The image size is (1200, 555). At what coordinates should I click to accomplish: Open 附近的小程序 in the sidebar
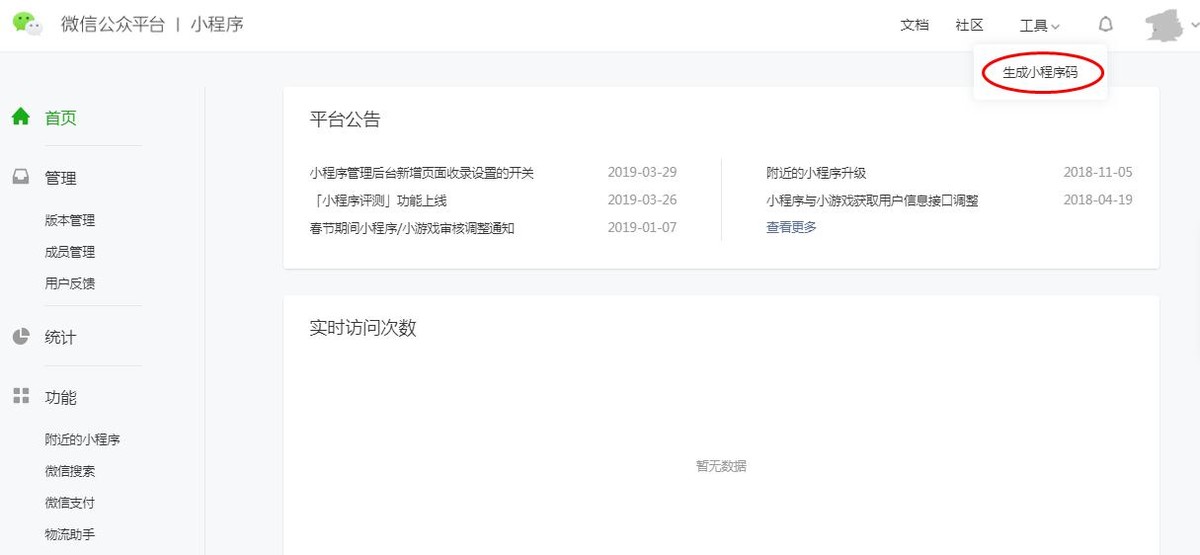83,439
